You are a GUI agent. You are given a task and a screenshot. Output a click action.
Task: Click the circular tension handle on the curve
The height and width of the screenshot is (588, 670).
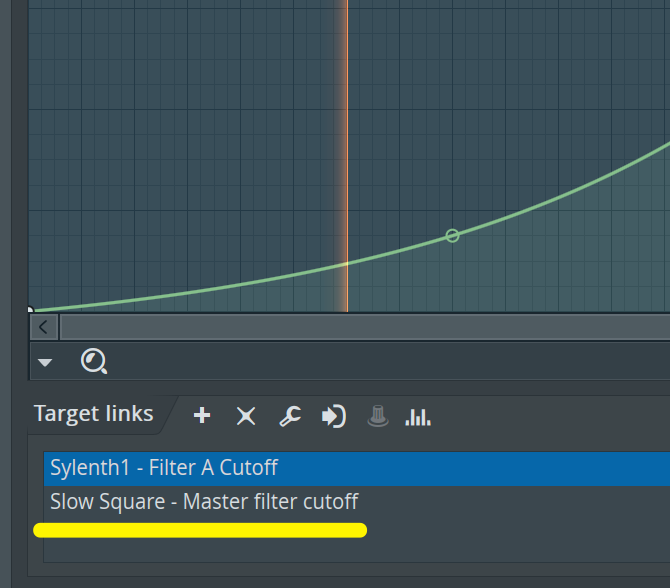pyautogui.click(x=452, y=235)
